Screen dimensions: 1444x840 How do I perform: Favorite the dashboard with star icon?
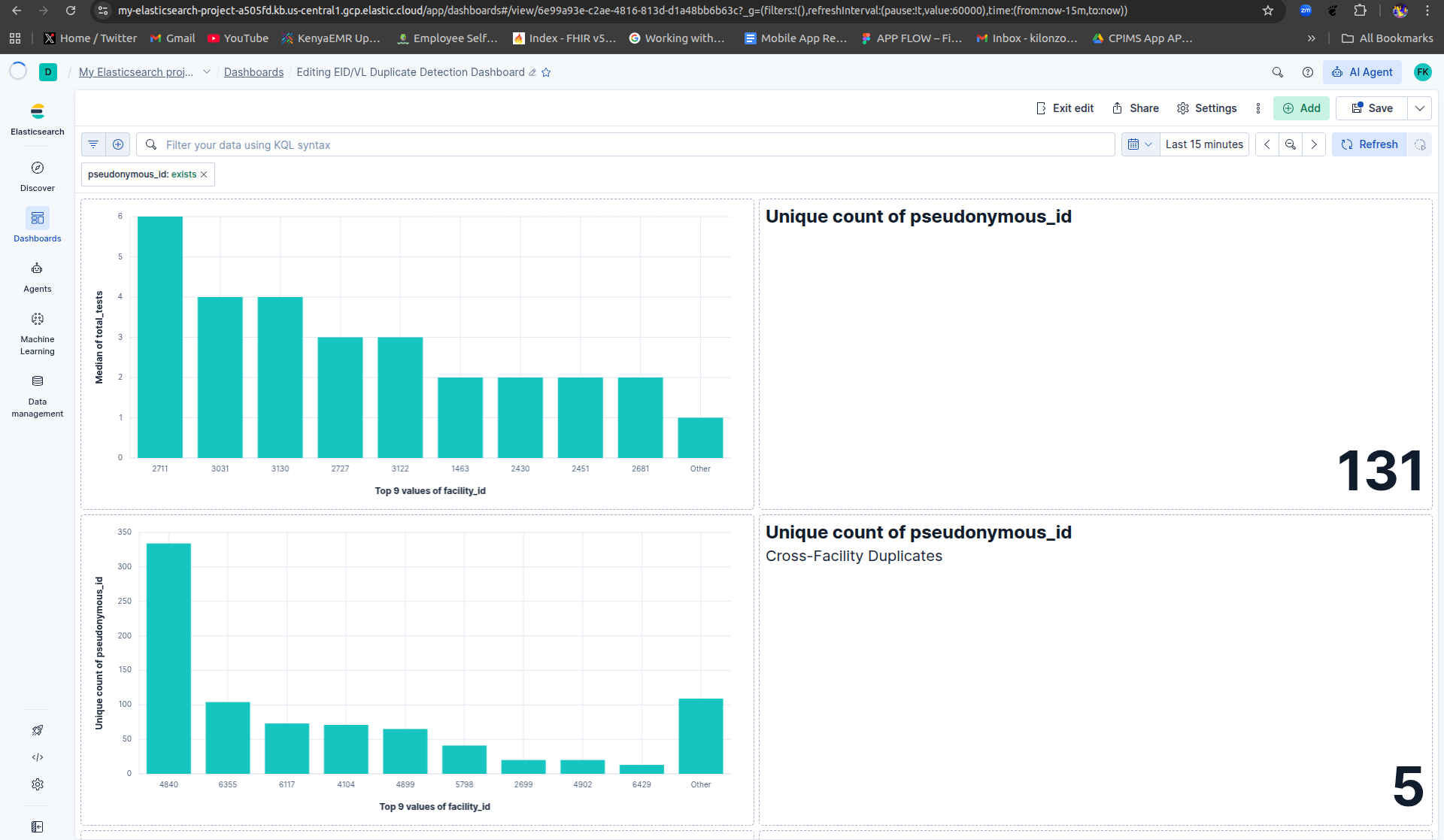(547, 72)
